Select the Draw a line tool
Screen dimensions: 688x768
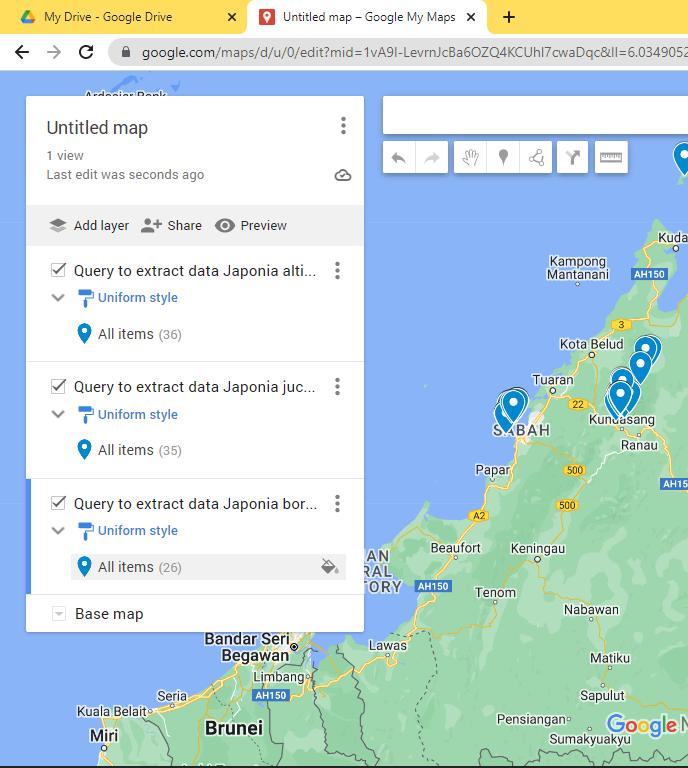click(536, 157)
